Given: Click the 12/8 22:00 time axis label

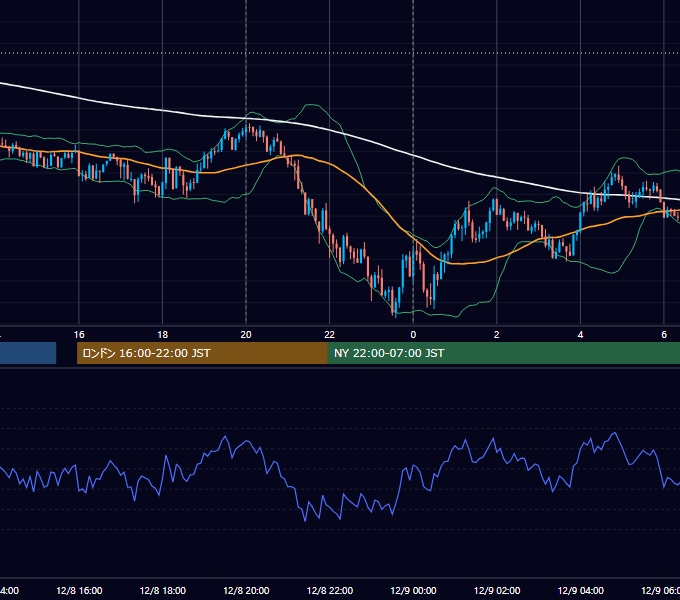Looking at the screenshot, I should coord(330,590).
